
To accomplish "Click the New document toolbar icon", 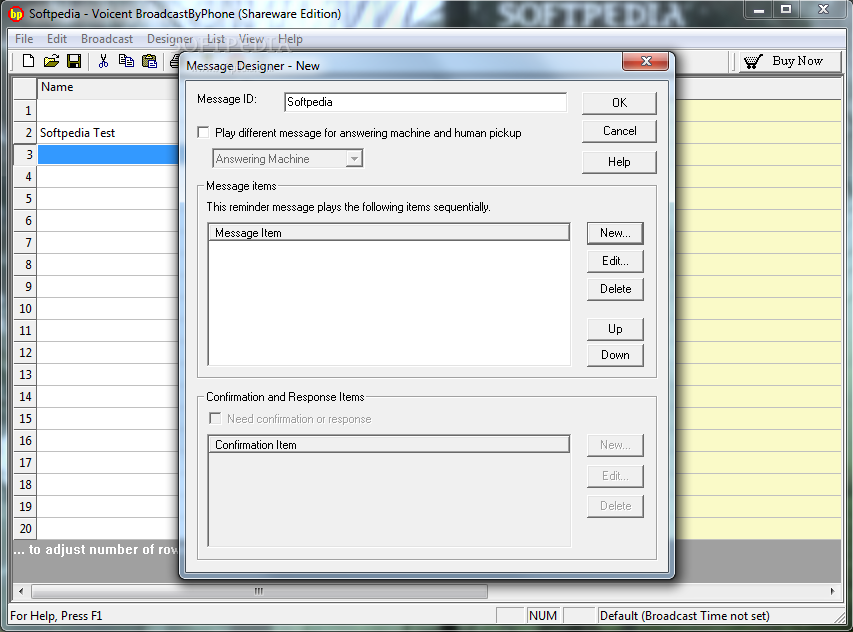I will 28,61.
